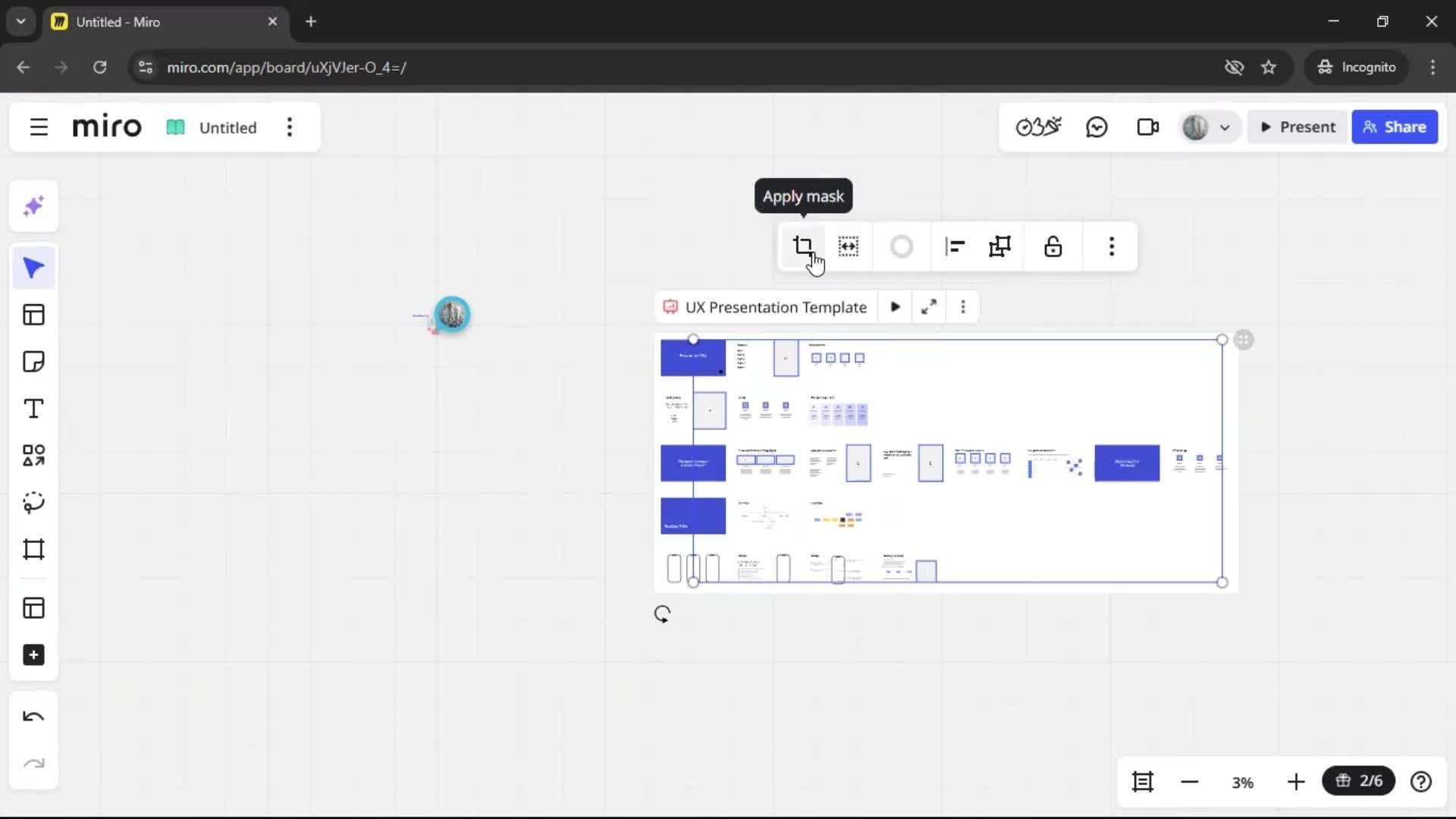Click the 3% zoom level
This screenshot has height=819, width=1456.
coord(1242,783)
